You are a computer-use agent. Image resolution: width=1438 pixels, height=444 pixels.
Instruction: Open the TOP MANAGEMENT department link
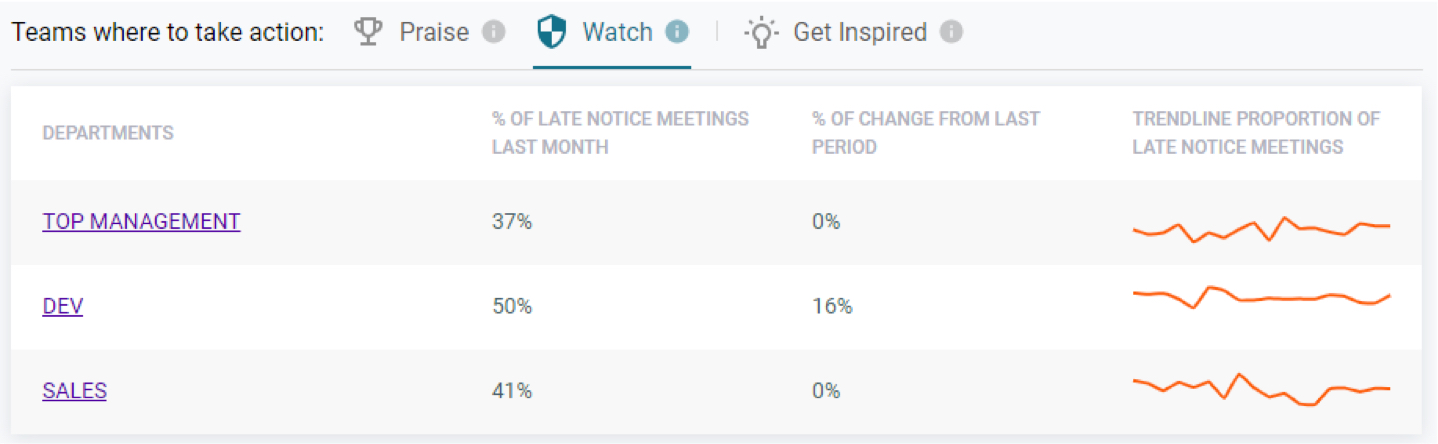click(141, 222)
